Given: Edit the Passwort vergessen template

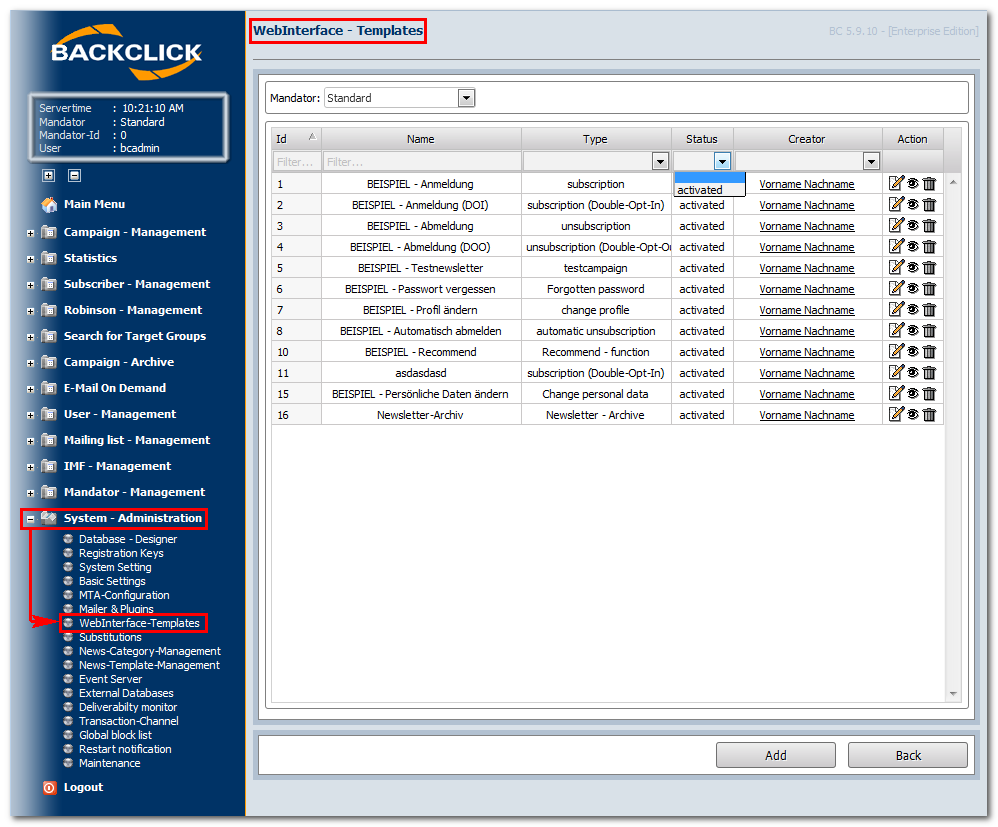Looking at the screenshot, I should [896, 288].
